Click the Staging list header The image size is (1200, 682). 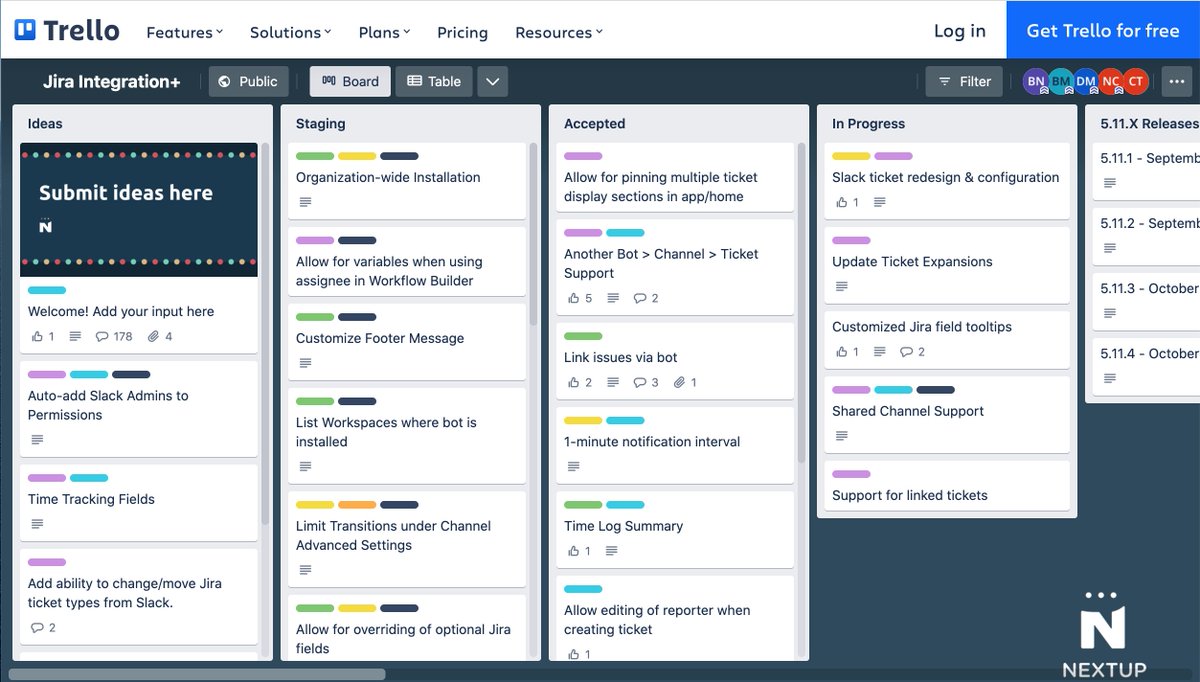[320, 124]
